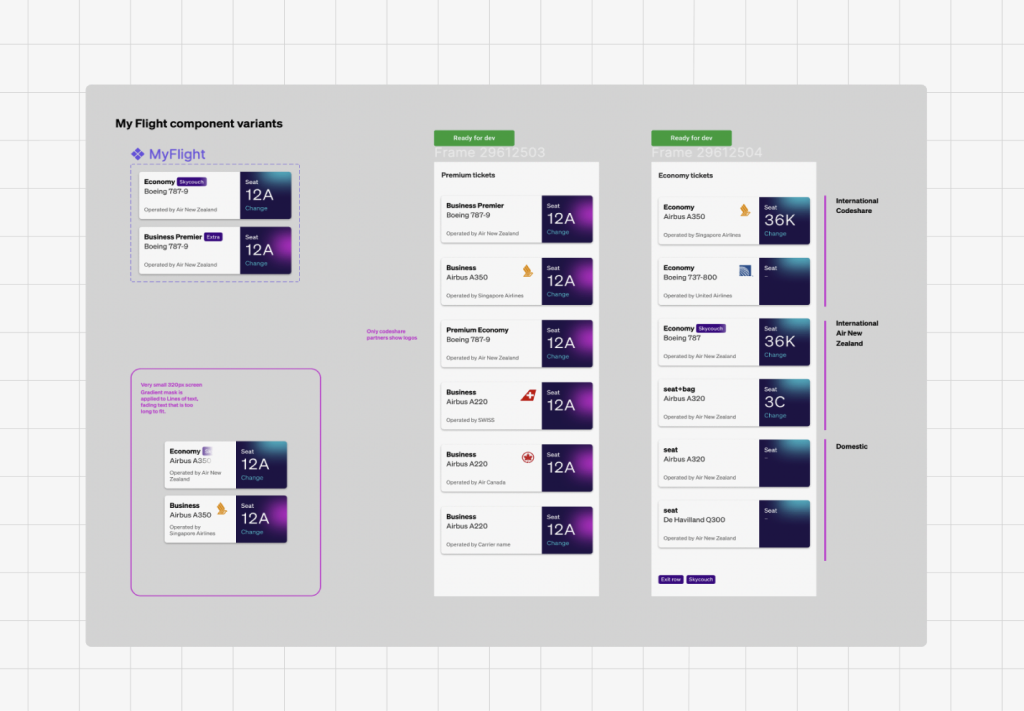Click the De Havilland Q300 aircraft text
The image size is (1024, 711).
(x=694, y=520)
